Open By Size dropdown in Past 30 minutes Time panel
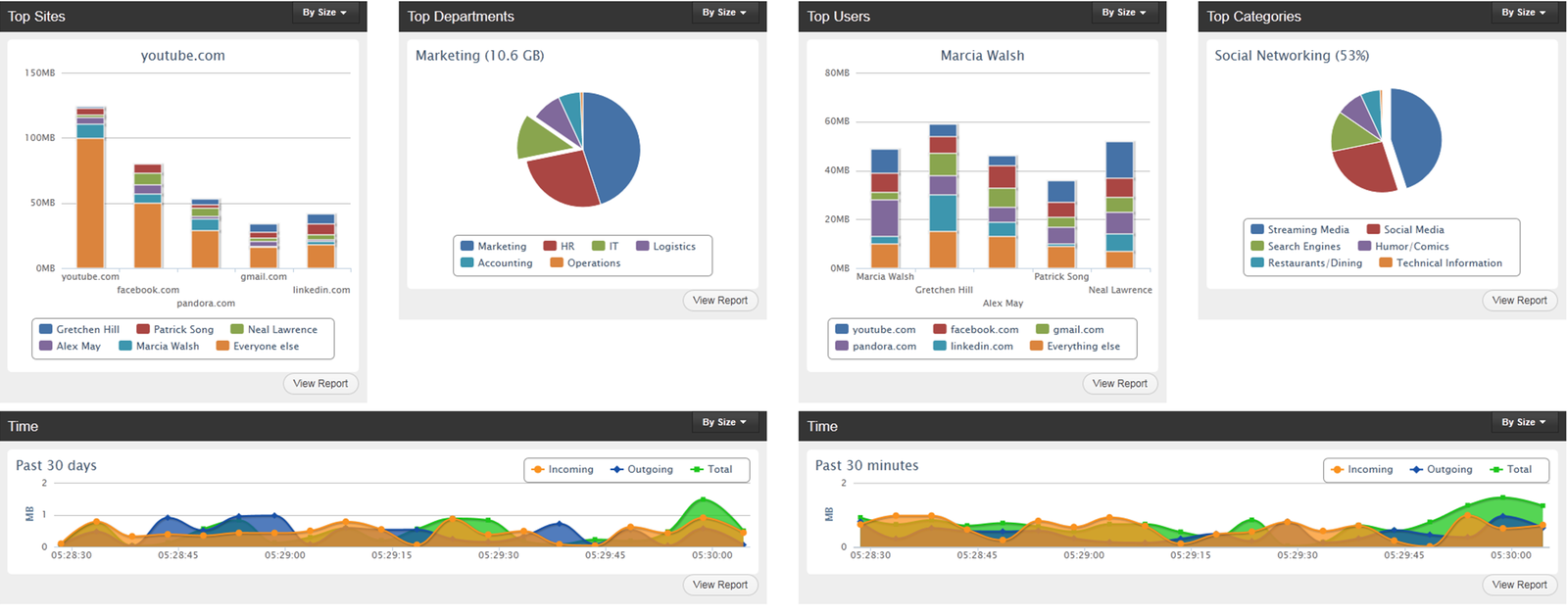This screenshot has width=1568, height=613. 1524,422
